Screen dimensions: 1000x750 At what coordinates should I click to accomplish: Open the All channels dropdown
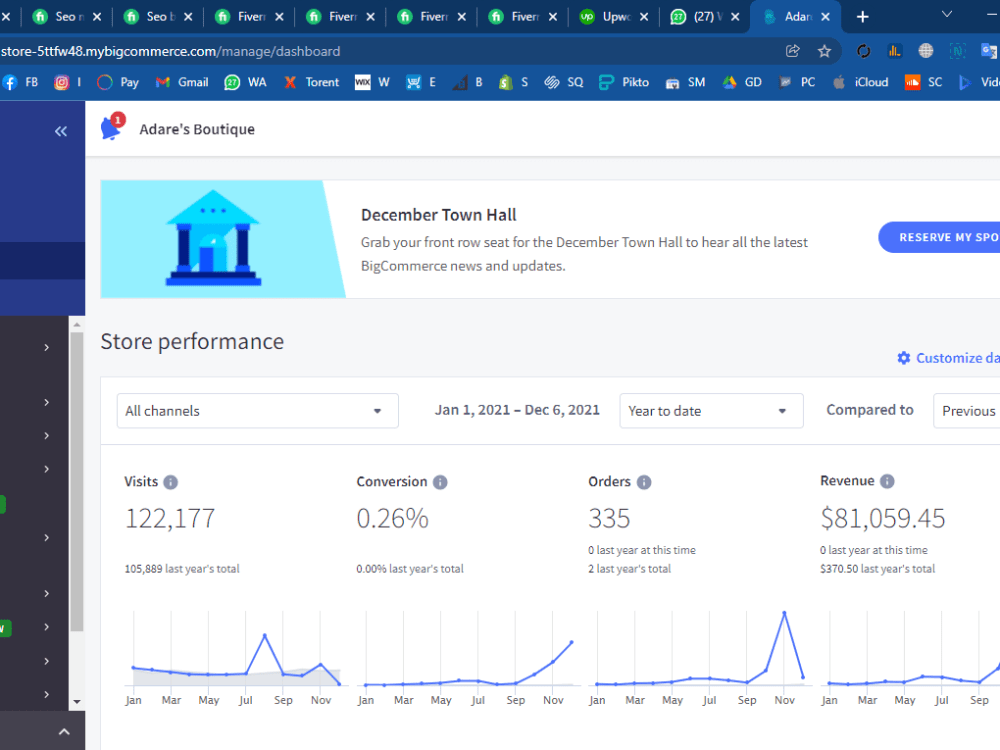pos(258,411)
